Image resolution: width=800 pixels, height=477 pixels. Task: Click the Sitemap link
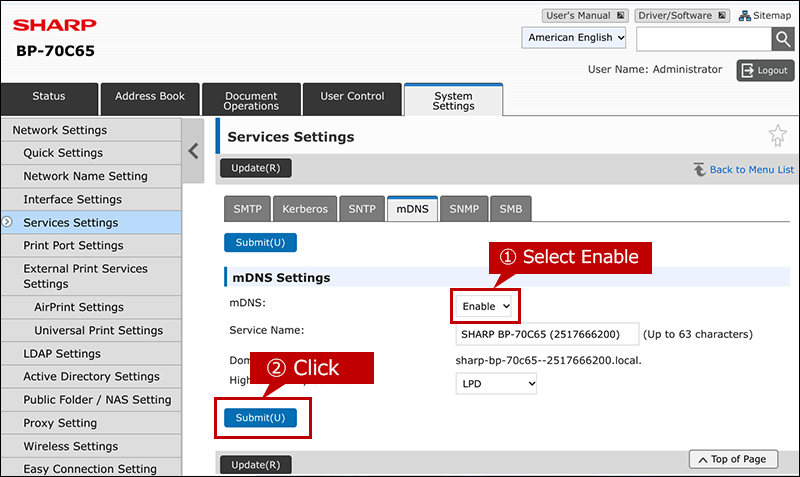pyautogui.click(x=765, y=15)
